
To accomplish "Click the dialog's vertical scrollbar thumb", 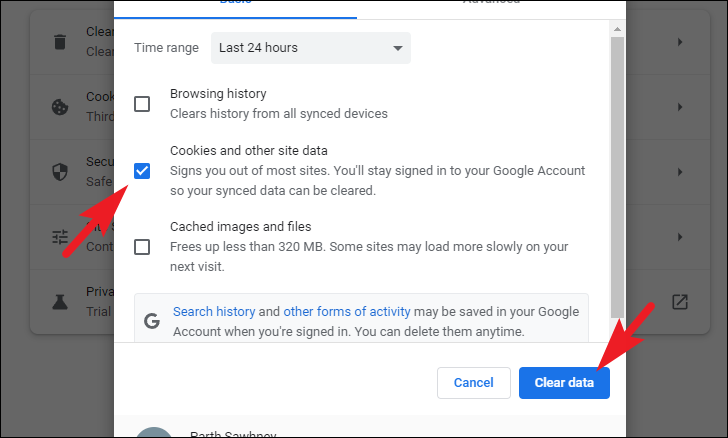I will click(619, 170).
